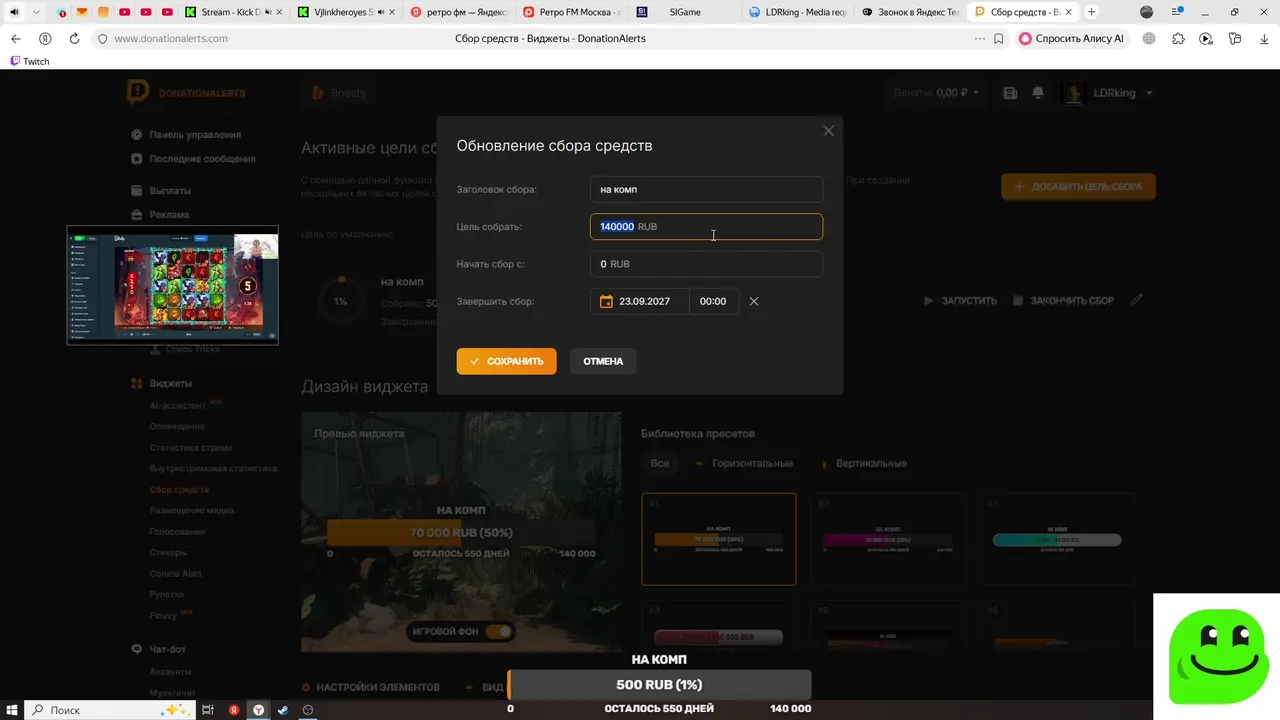Click the pencil edit icon of goal
Screen dimensions: 1280x720
coord(1137,299)
